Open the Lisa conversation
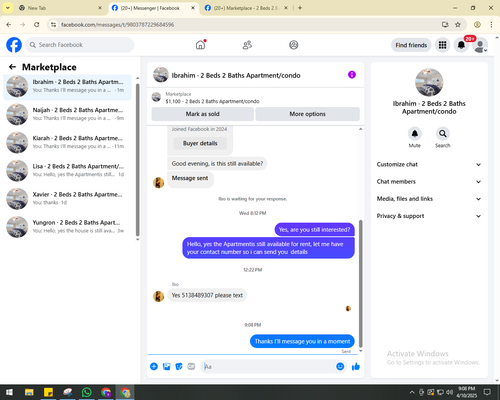The image size is (500, 400). 68,170
